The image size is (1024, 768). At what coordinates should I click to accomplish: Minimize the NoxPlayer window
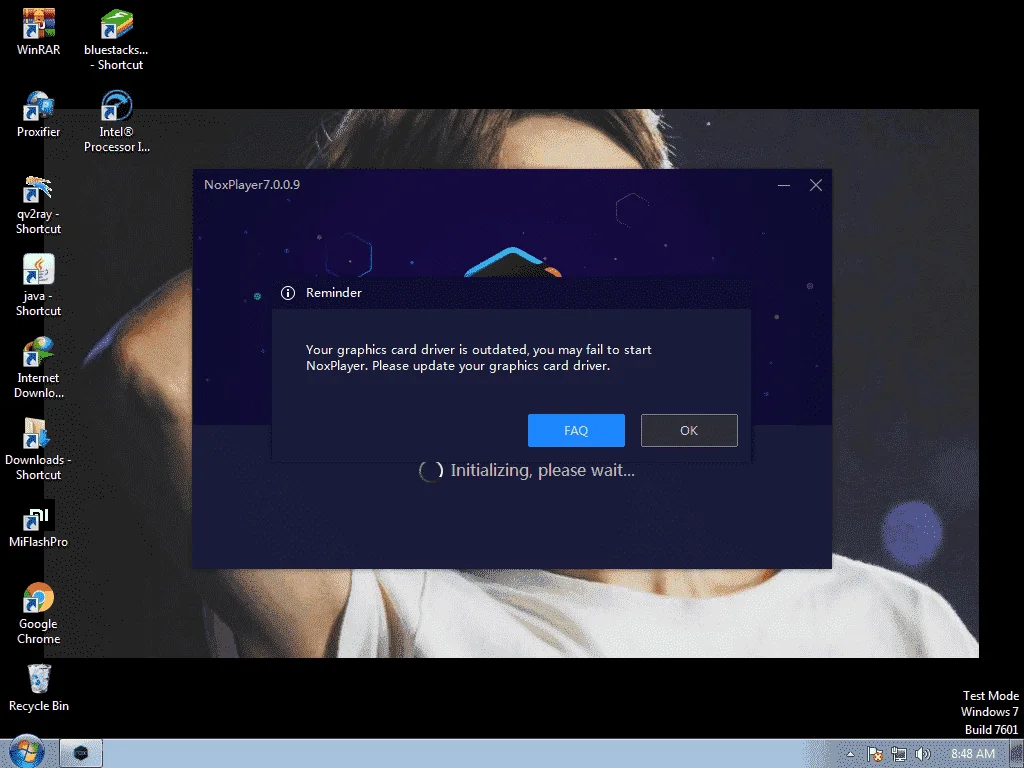point(784,185)
